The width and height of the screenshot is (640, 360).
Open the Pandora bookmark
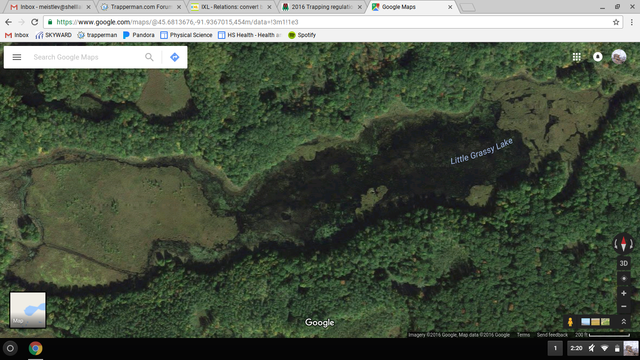coord(139,35)
